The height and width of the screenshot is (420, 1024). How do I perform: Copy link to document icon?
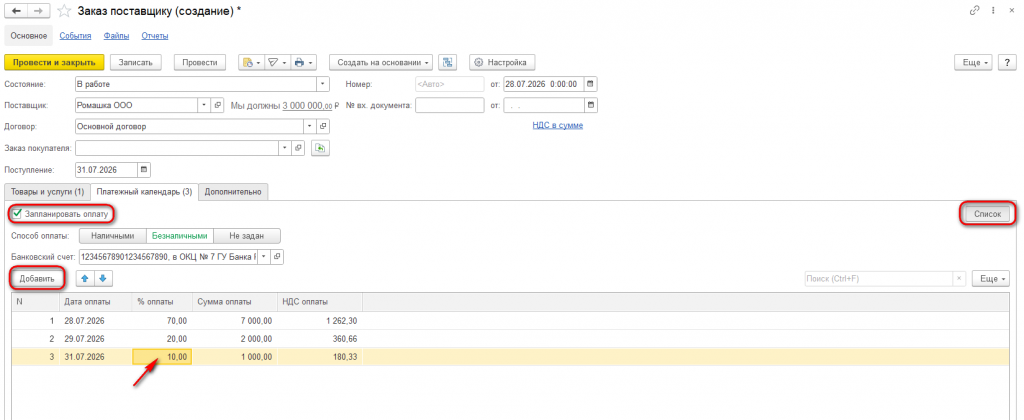(975, 11)
